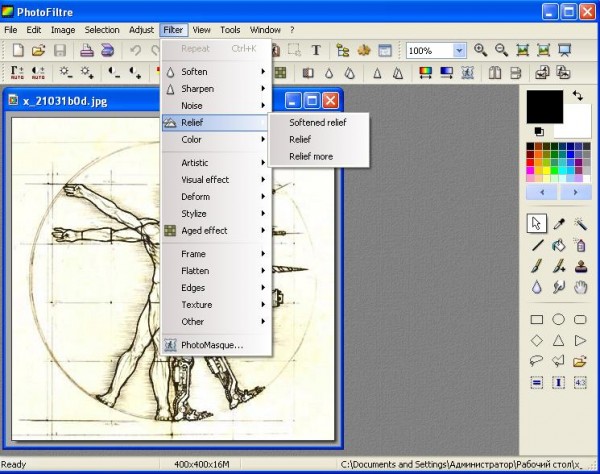The image size is (600, 474).
Task: Click Auto levels icon
Action: point(17,72)
